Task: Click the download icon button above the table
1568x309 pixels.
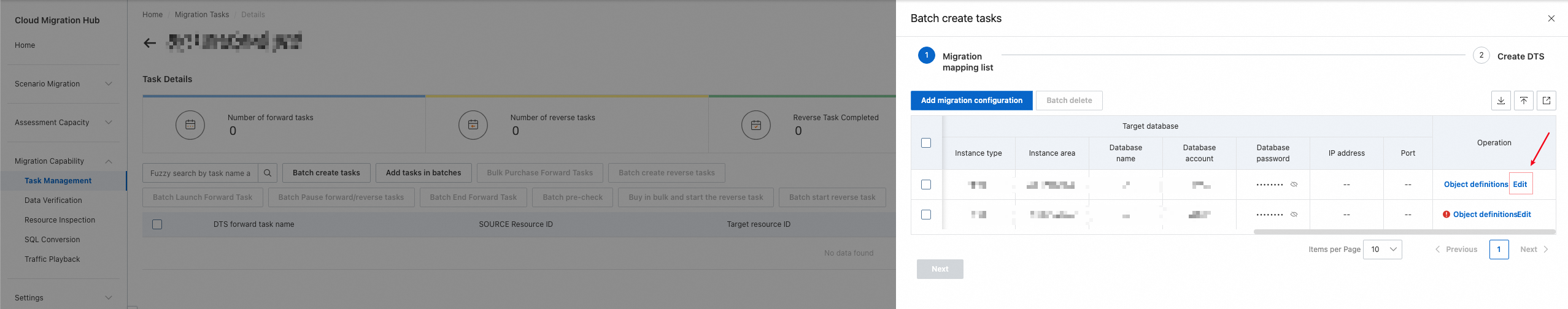Action: 1501,101
